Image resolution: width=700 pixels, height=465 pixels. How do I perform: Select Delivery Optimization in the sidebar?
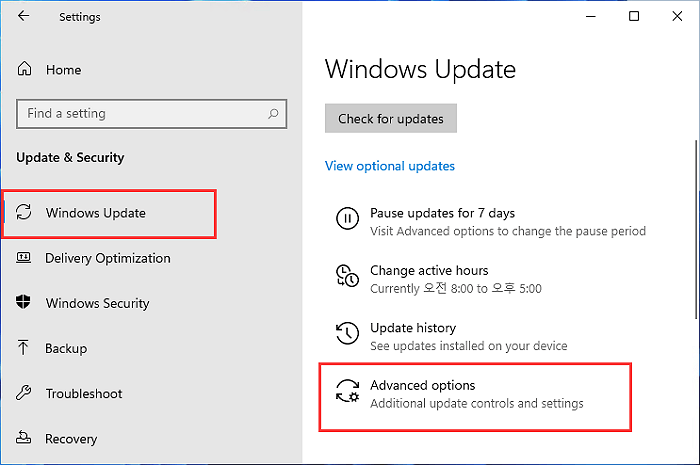pyautogui.click(x=108, y=258)
